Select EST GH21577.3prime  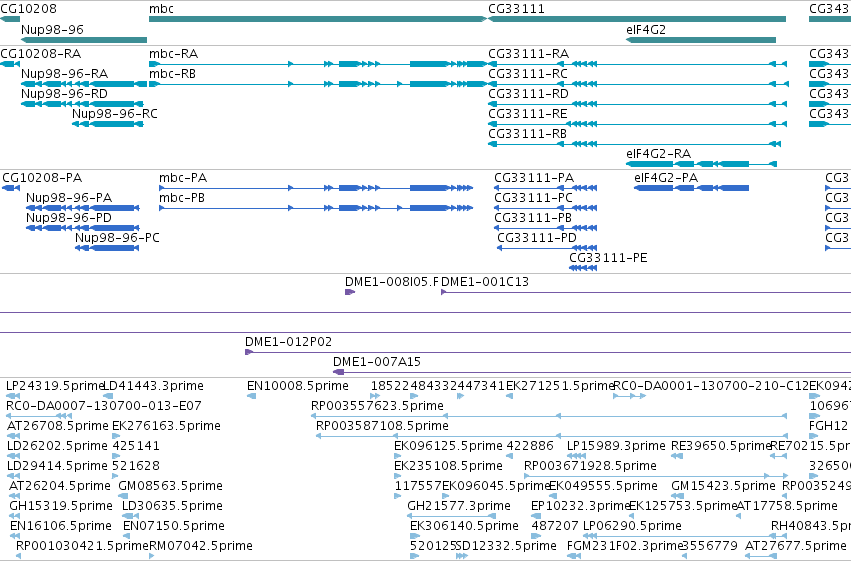click(452, 517)
